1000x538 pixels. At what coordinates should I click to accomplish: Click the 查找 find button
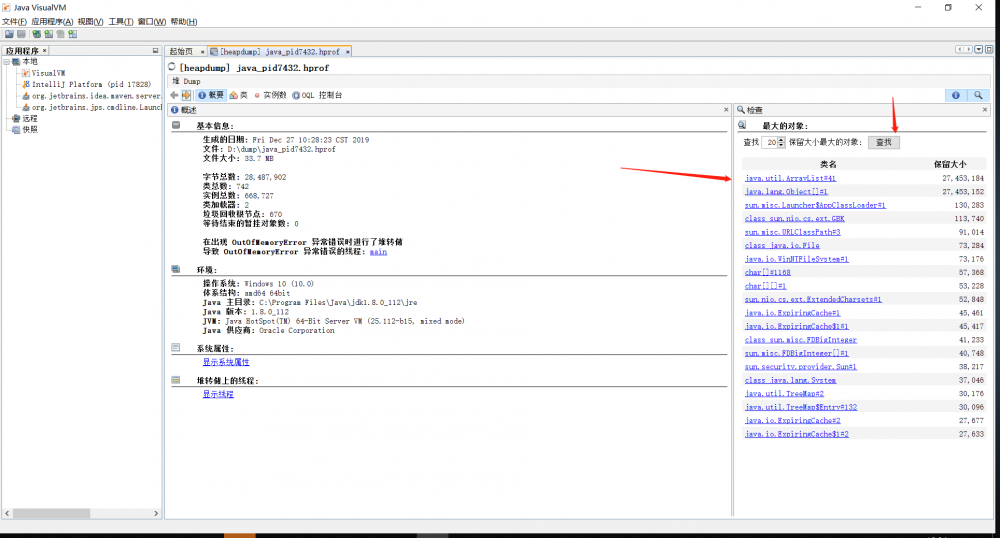pos(884,142)
